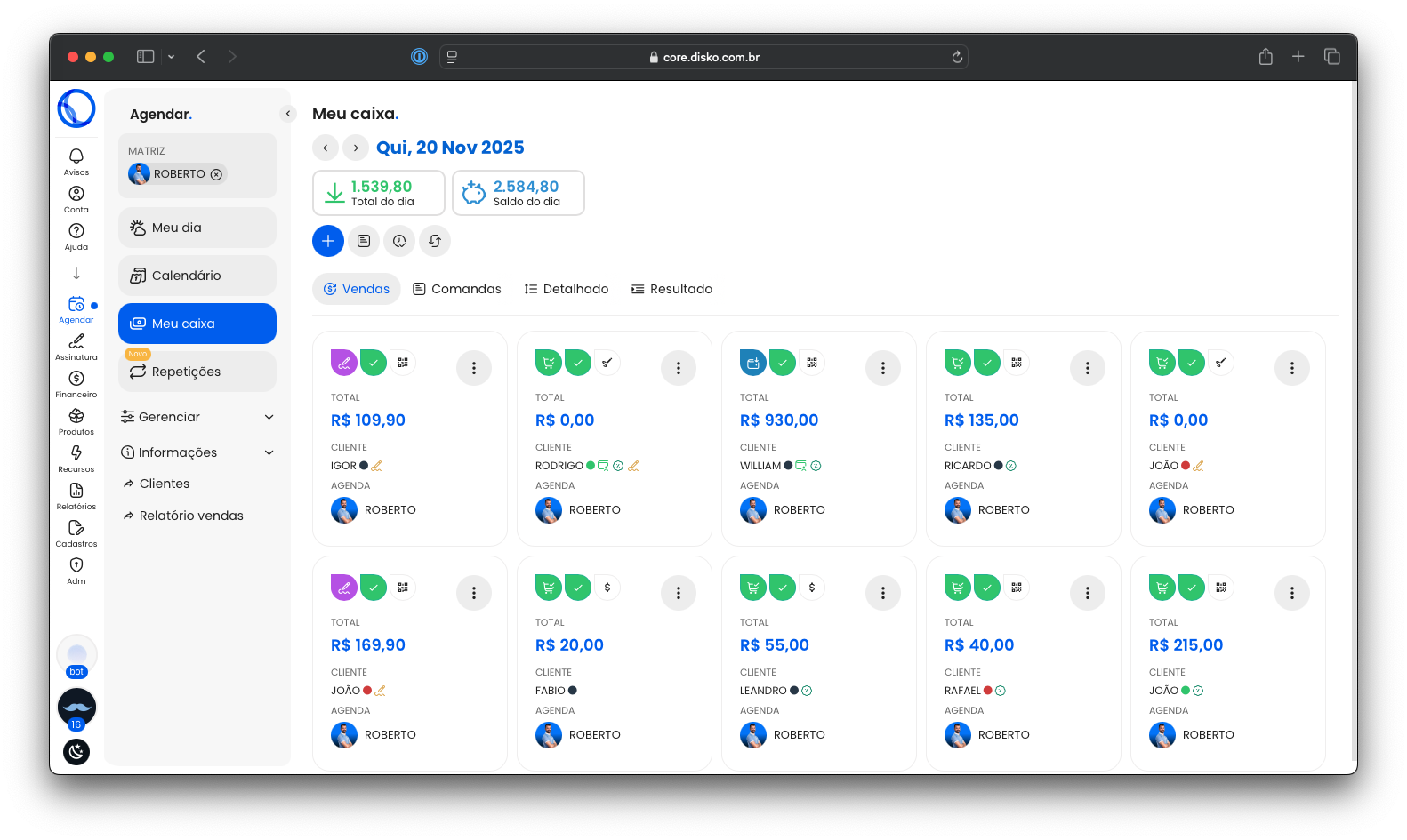This screenshot has height=840, width=1407.
Task: Click QR code icon on RAFAEL card
Action: (x=1017, y=588)
